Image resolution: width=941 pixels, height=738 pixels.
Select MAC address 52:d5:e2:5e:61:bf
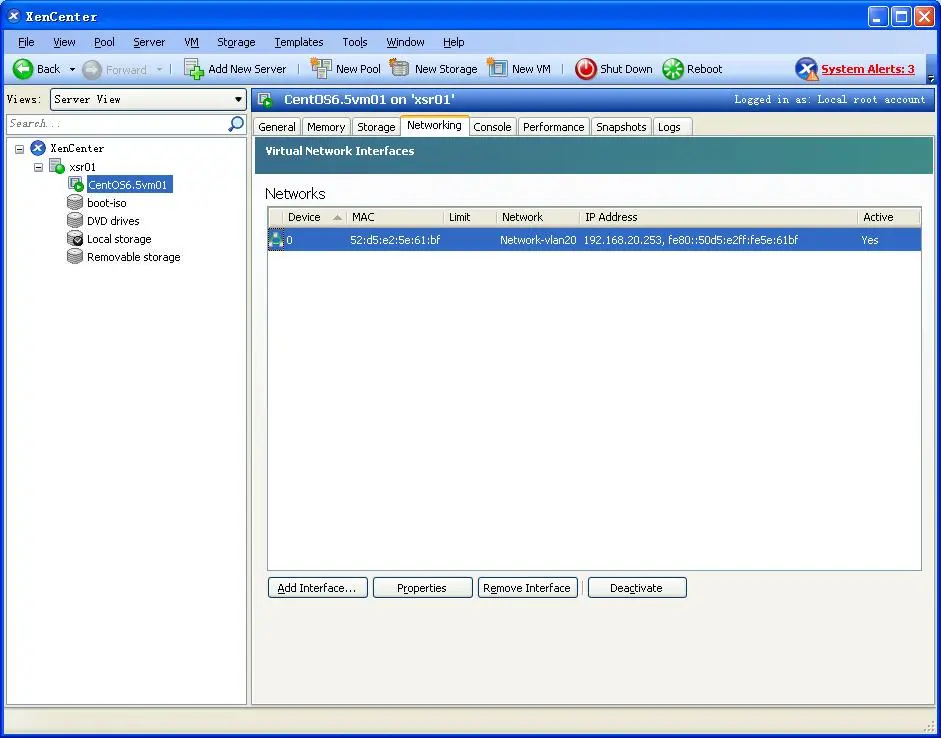[x=395, y=240]
